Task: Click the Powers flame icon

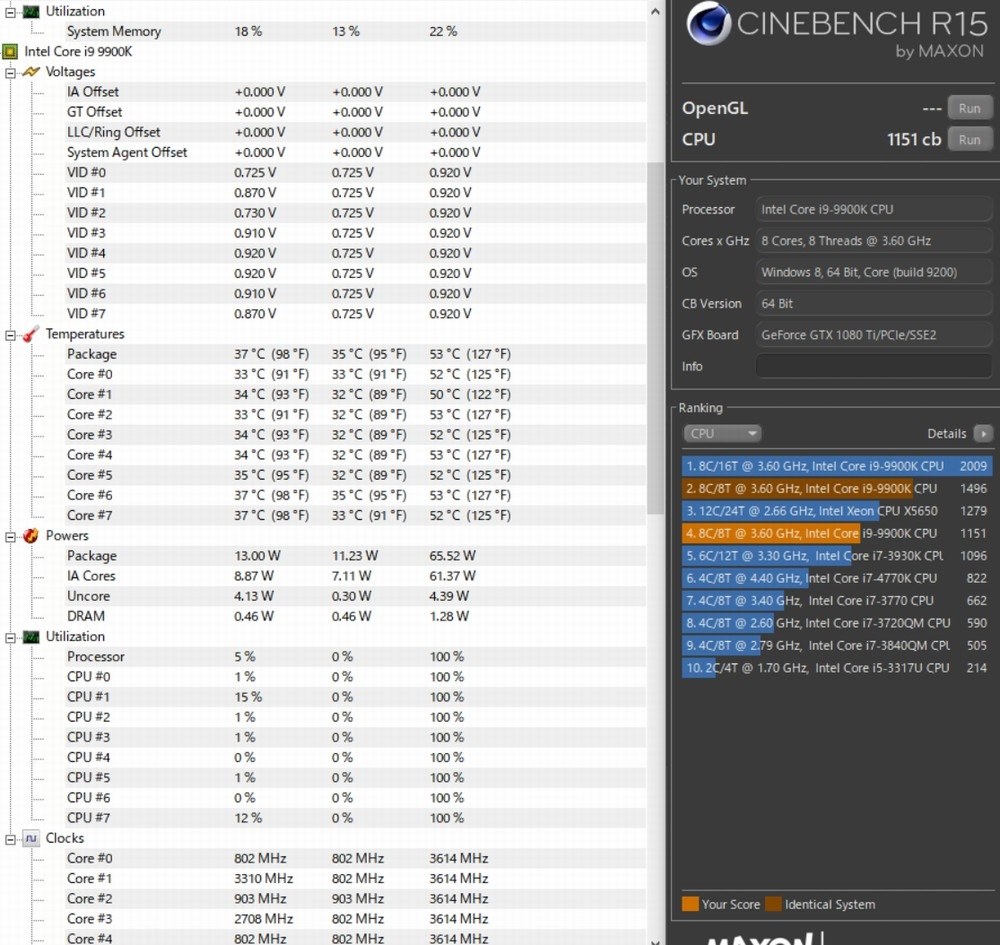Action: pos(31,536)
